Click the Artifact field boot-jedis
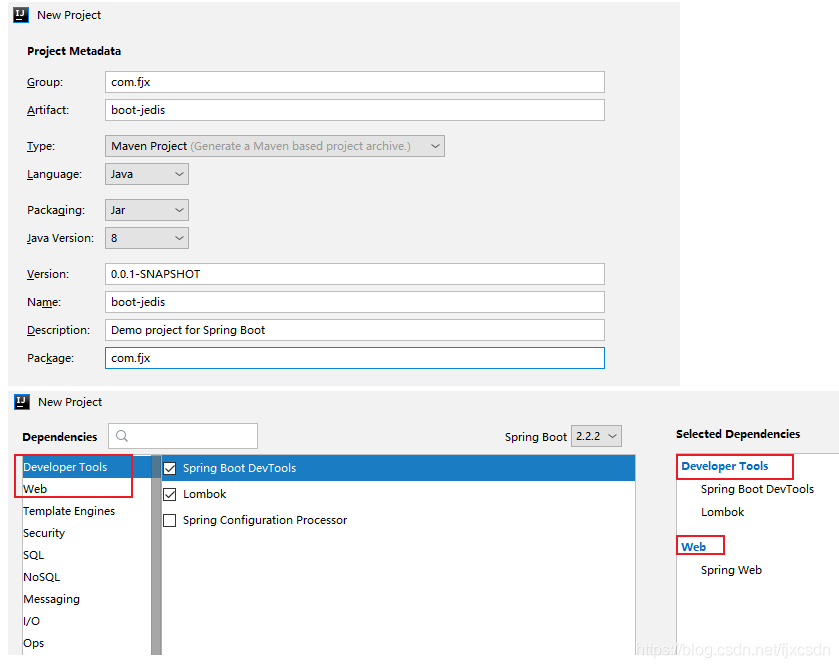This screenshot has height=668, width=839. [x=355, y=110]
